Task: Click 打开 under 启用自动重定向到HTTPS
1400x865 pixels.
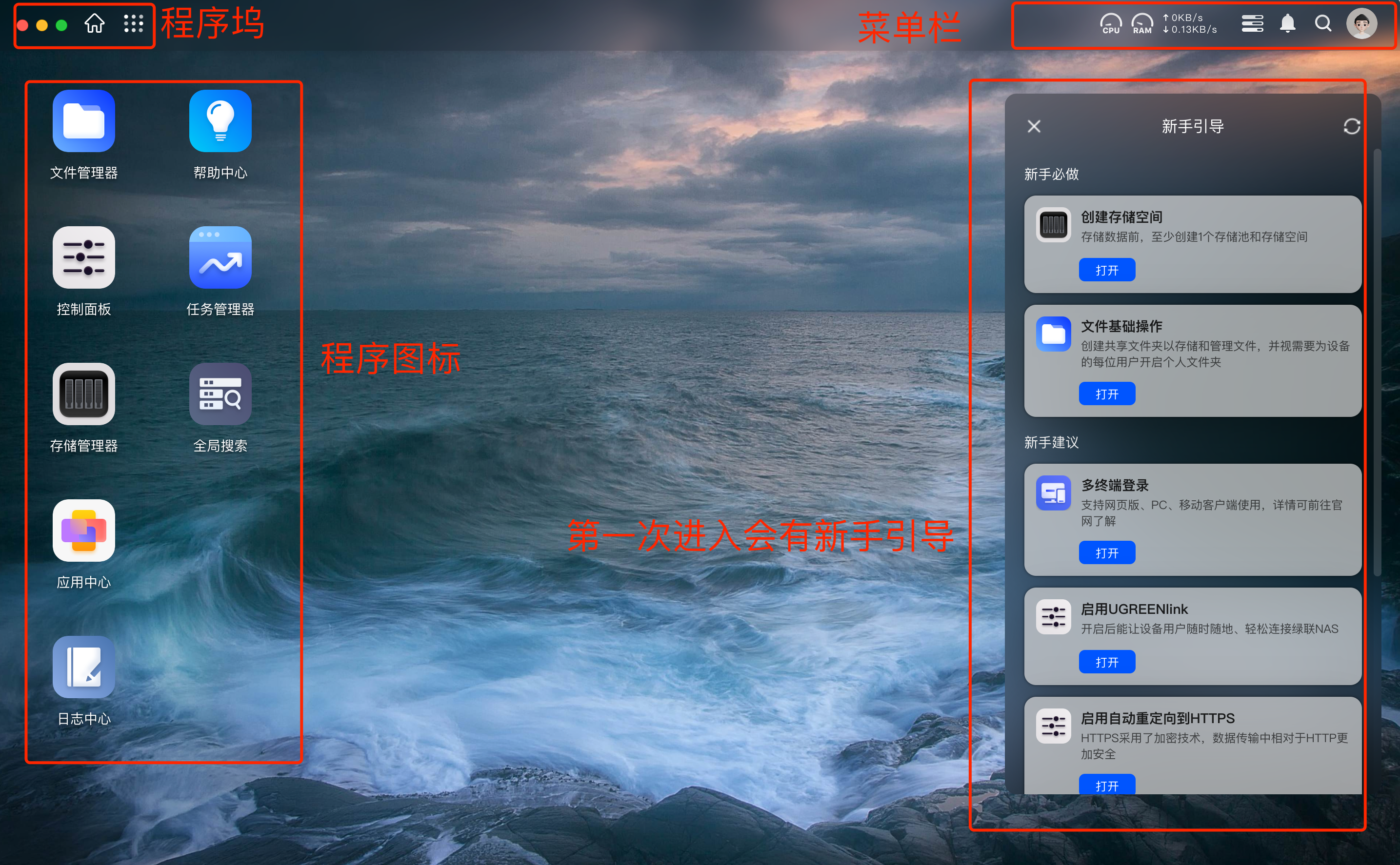Action: pos(1107,784)
